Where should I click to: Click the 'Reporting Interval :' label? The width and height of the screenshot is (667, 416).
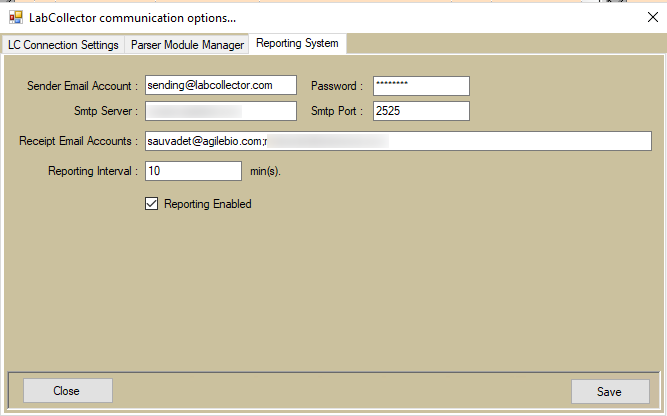tap(93, 171)
